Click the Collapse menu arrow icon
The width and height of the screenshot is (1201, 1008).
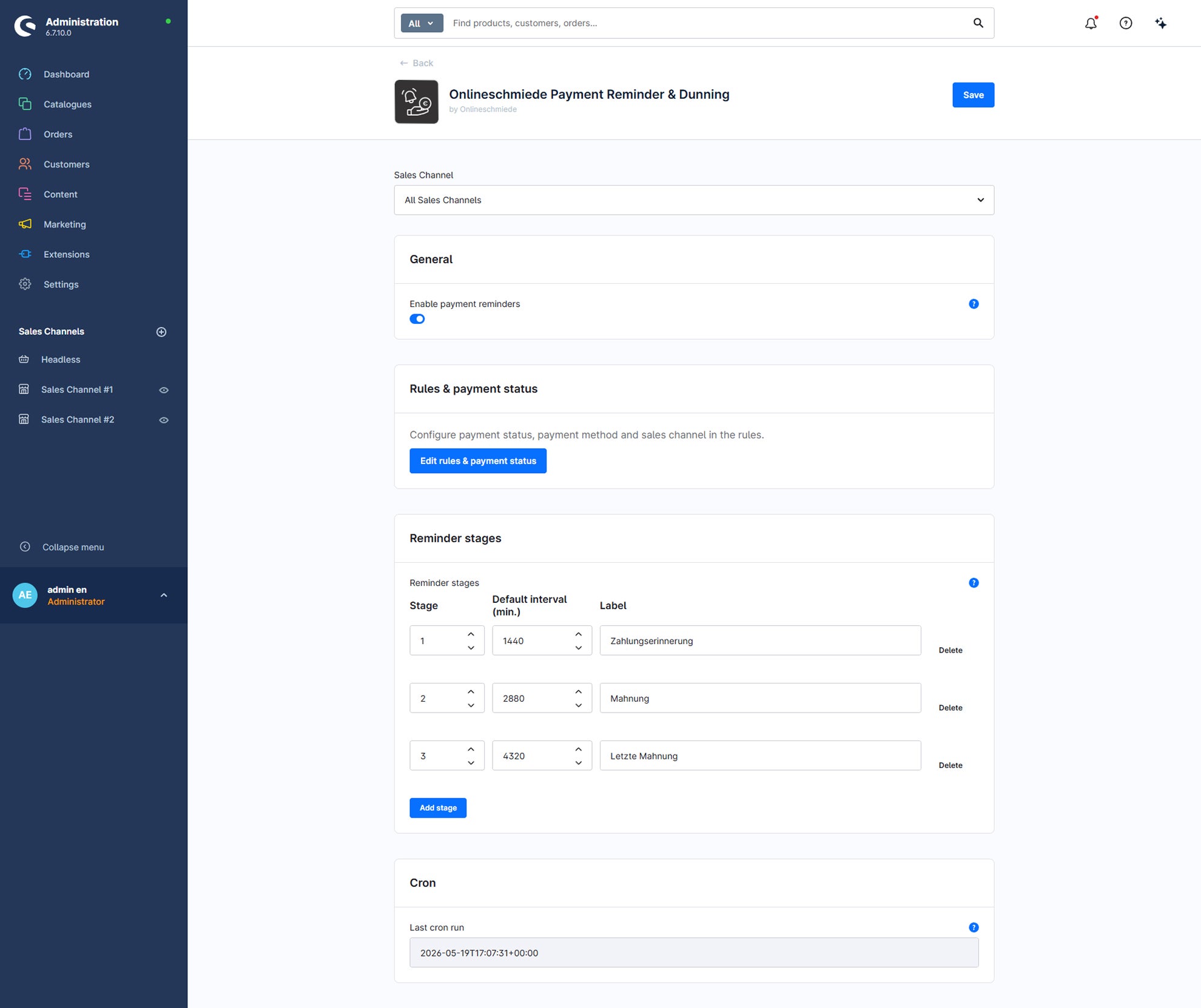click(25, 547)
